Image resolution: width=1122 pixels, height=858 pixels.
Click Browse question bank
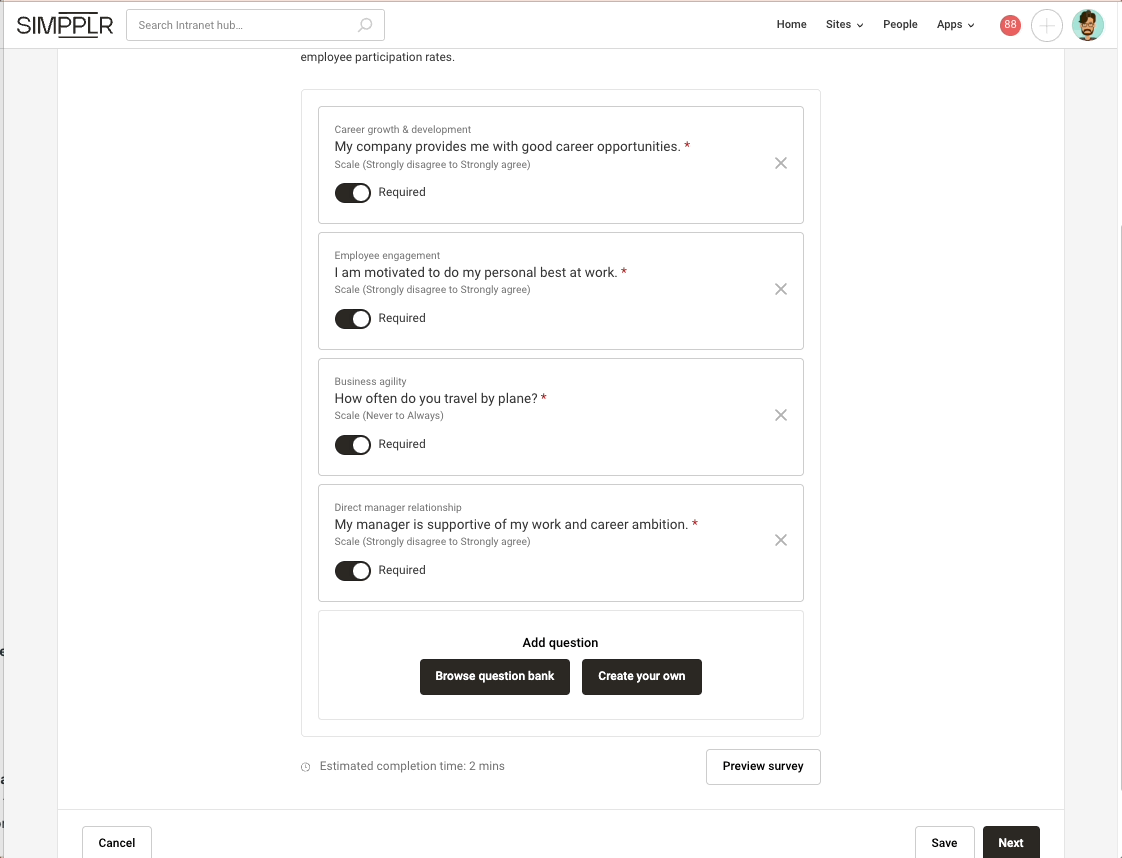[x=494, y=677]
